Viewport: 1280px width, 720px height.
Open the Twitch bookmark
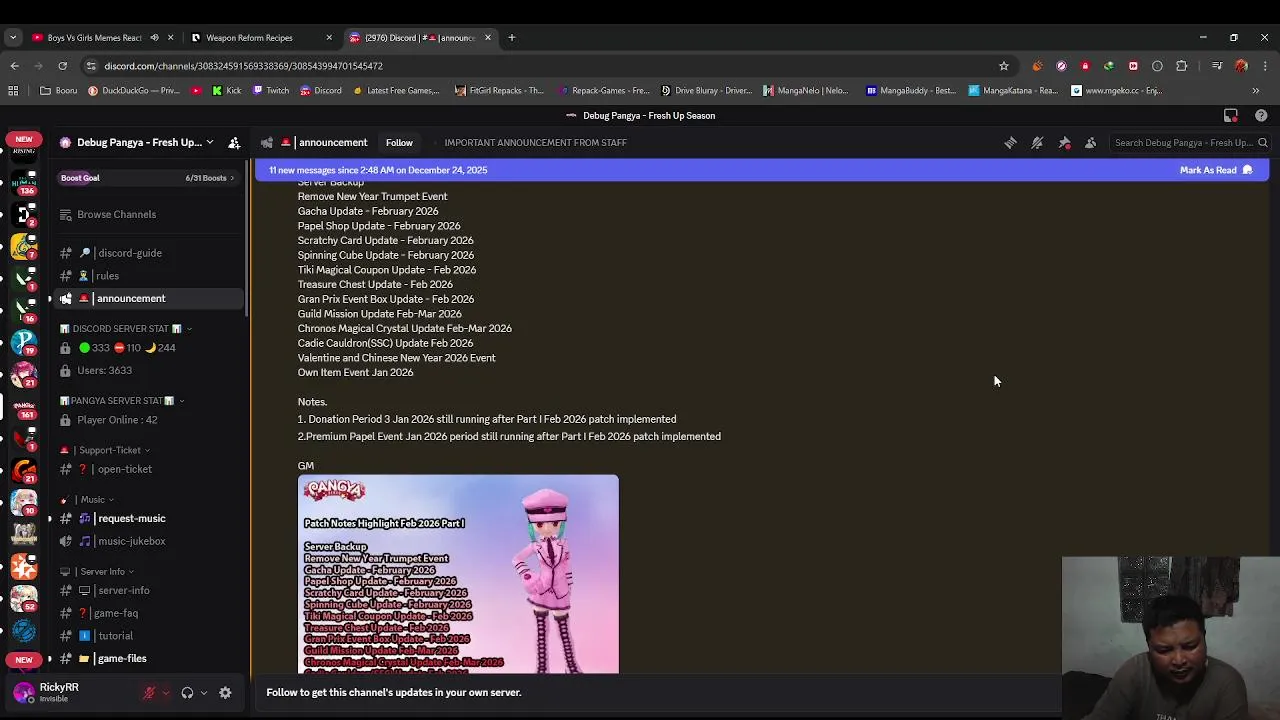point(271,90)
